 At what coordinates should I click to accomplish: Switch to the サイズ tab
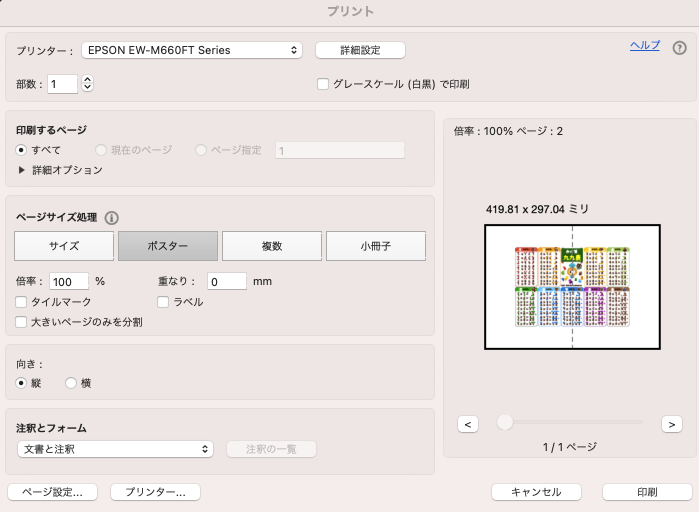(x=63, y=246)
